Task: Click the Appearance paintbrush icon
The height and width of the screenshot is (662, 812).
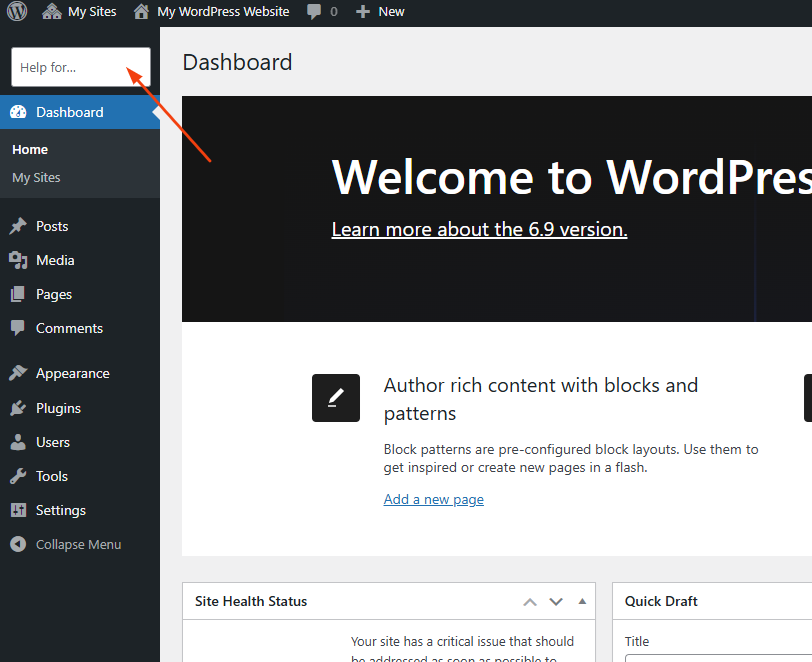Action: tap(18, 373)
